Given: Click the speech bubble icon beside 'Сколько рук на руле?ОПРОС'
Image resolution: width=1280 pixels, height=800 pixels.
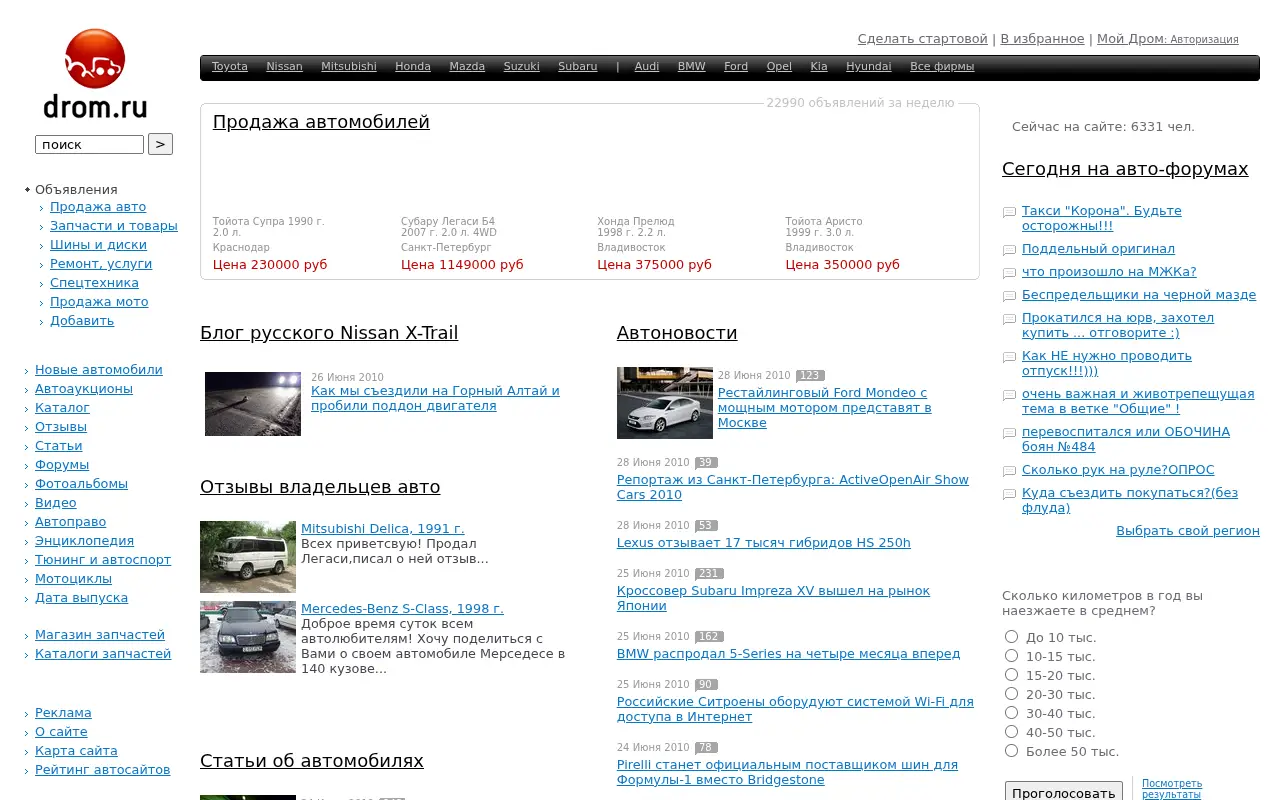Looking at the screenshot, I should pos(1009,471).
